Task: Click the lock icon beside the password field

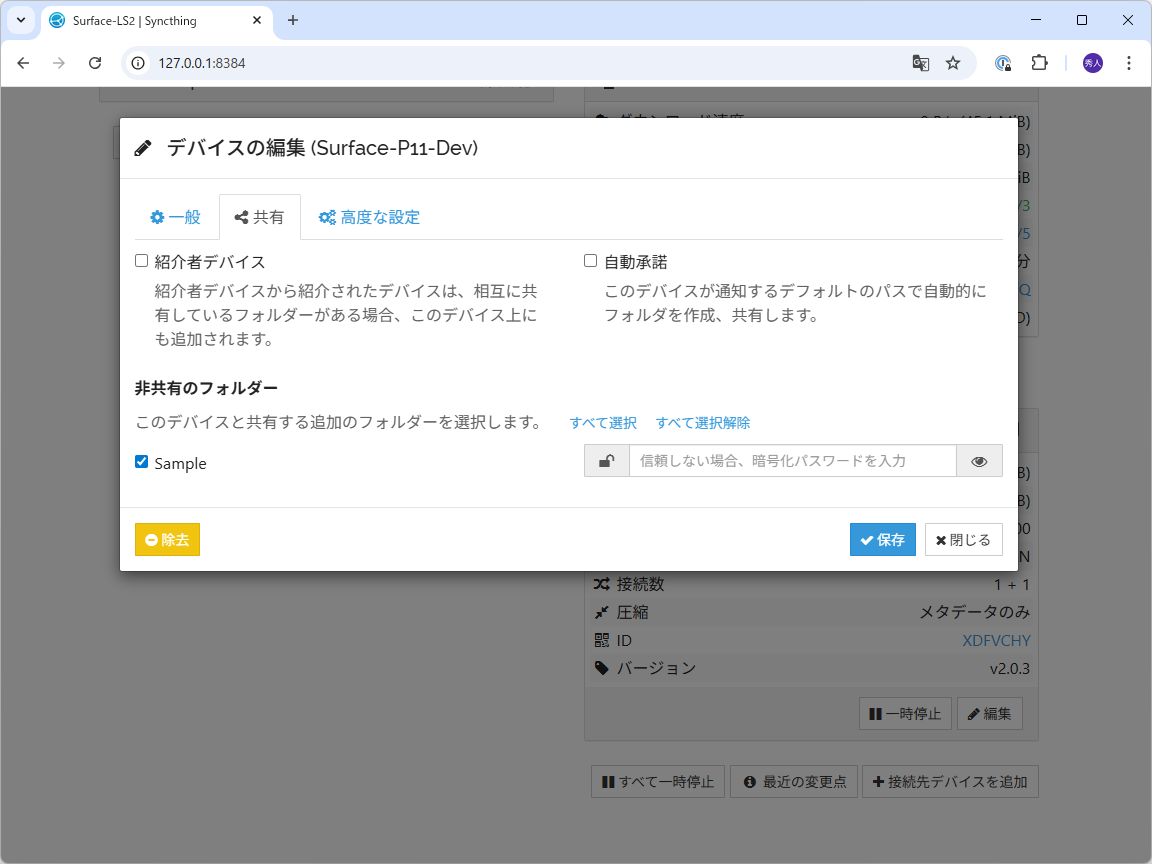Action: click(606, 460)
